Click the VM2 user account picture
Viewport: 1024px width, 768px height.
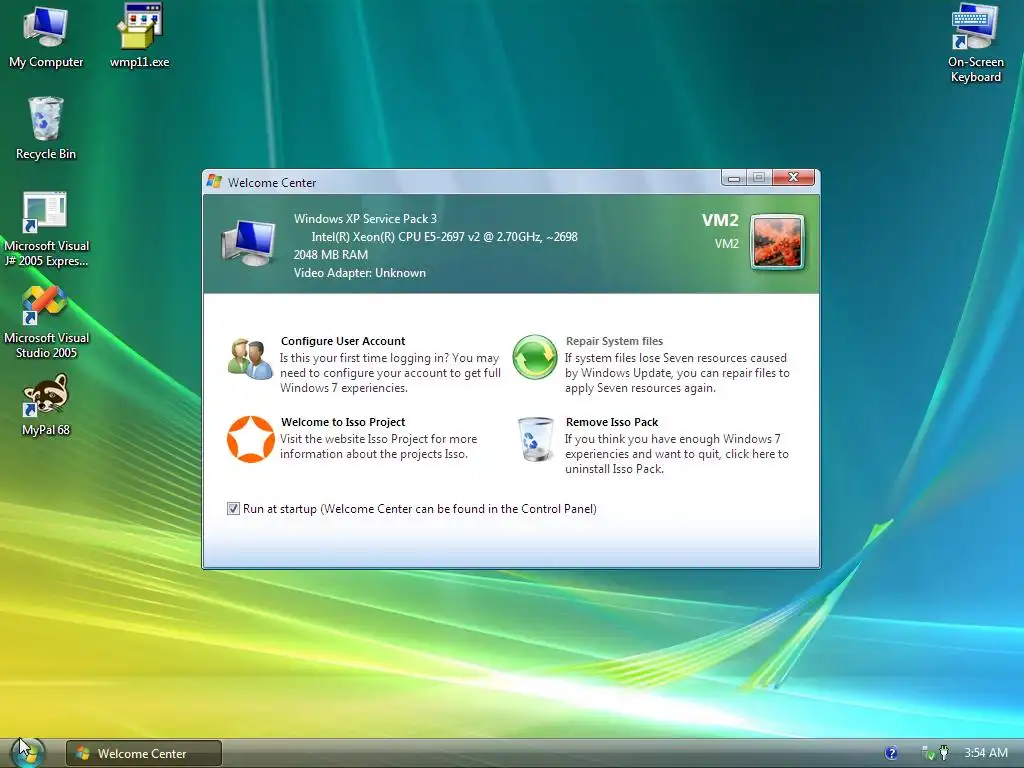[777, 242]
